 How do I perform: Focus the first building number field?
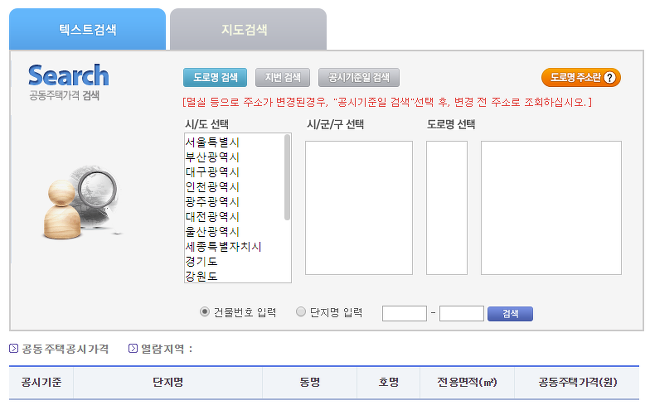click(404, 313)
